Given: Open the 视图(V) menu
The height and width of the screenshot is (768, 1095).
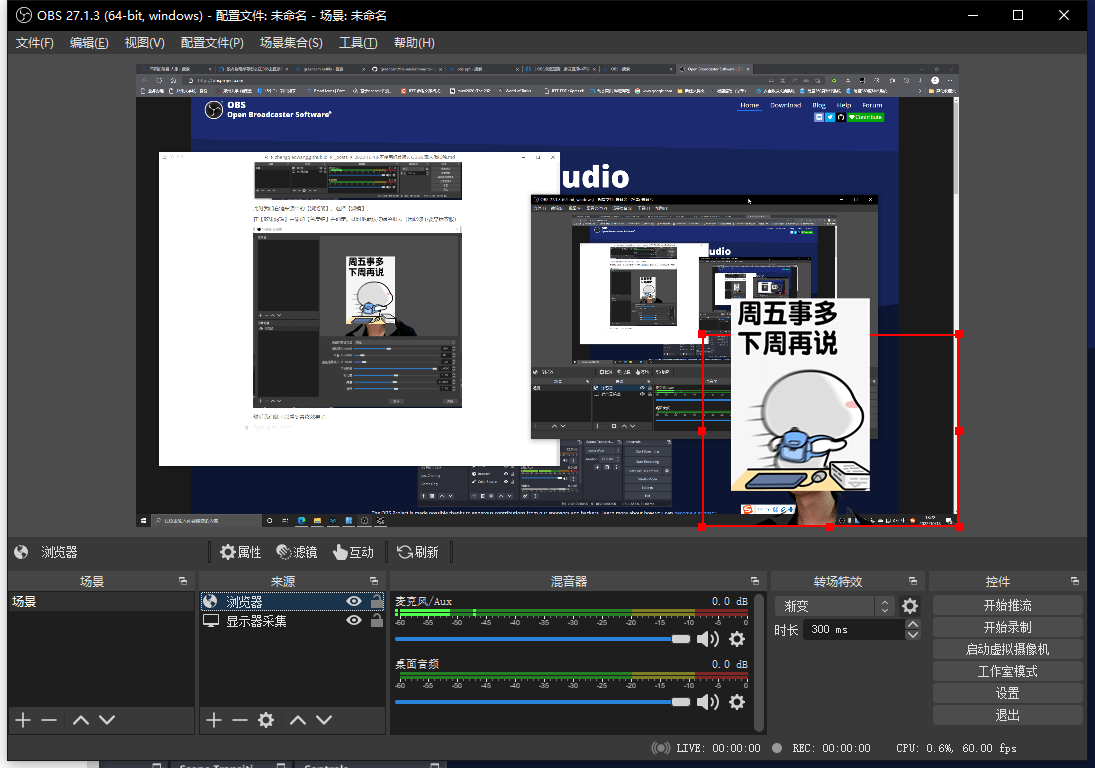Looking at the screenshot, I should [145, 43].
